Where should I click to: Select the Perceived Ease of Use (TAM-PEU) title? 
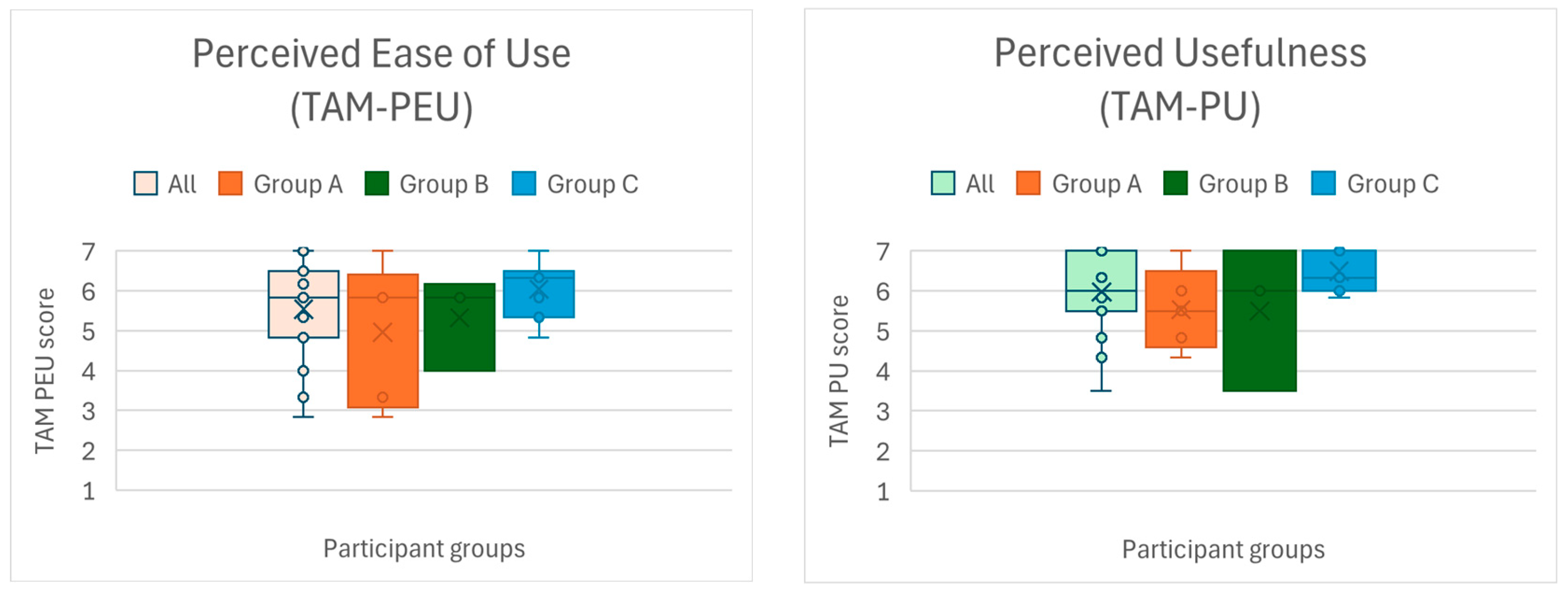pos(382,80)
